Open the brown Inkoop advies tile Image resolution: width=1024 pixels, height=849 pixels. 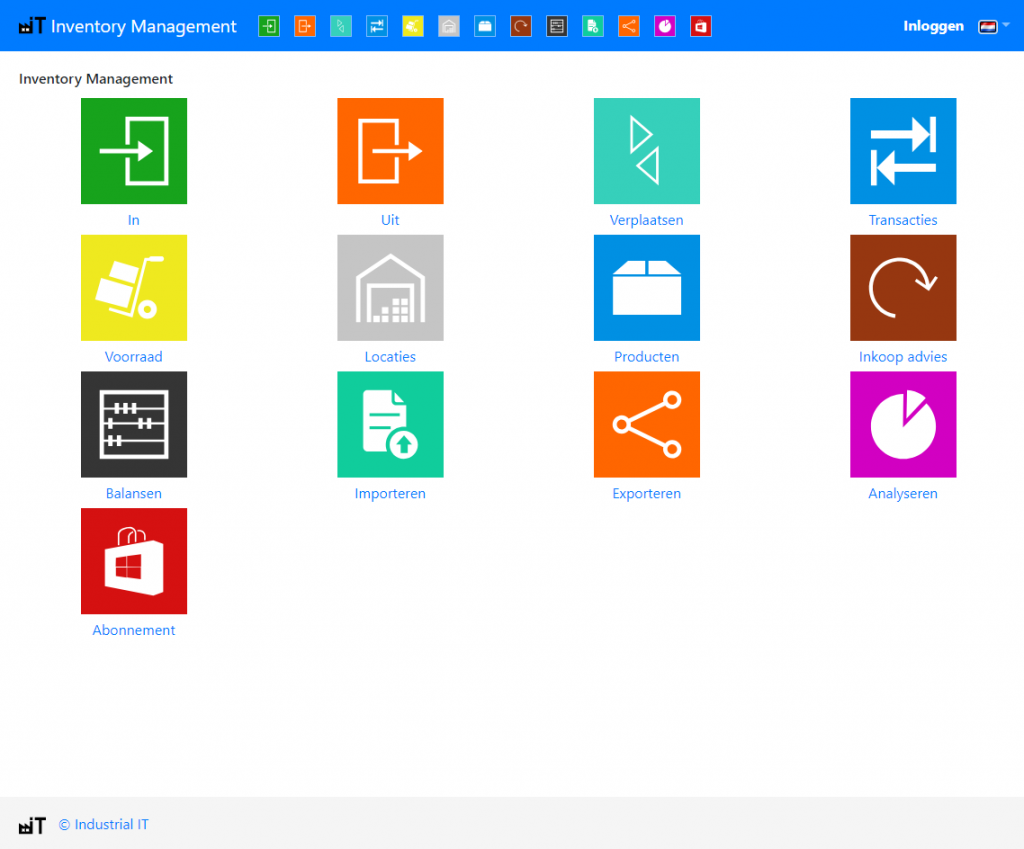point(903,287)
